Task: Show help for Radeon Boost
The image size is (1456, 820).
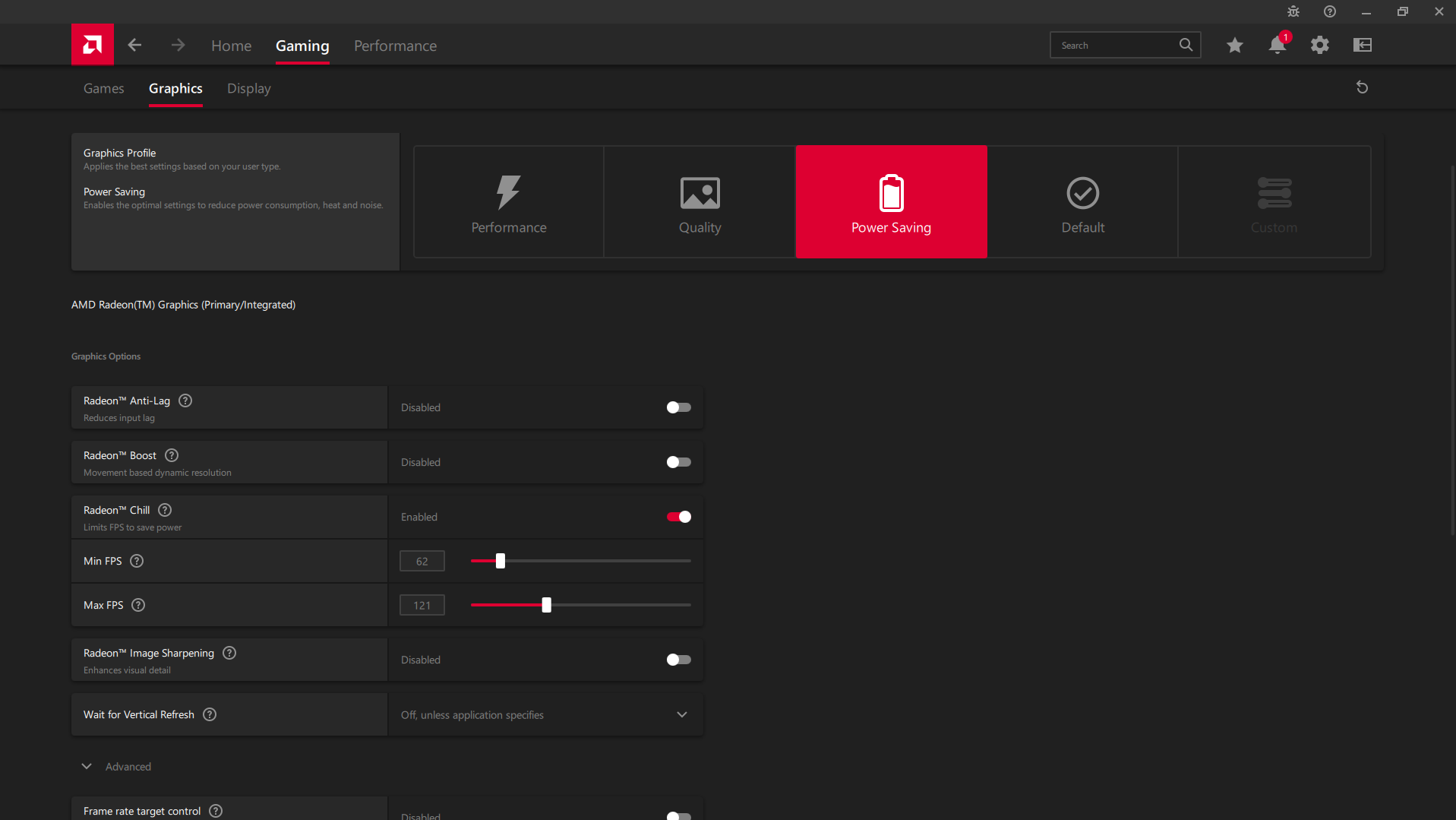Action: tap(172, 455)
